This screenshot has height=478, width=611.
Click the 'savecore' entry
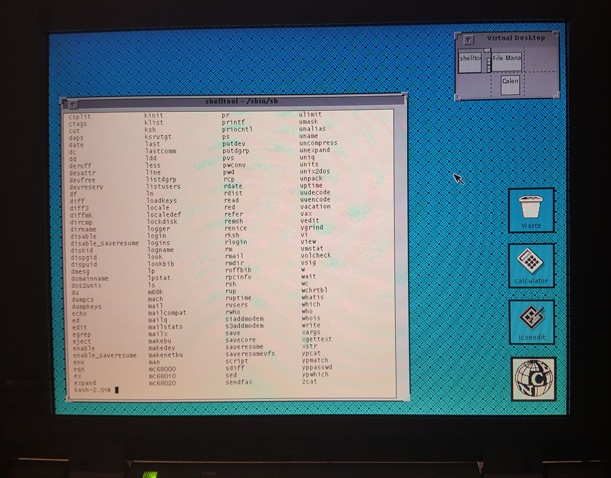(241, 340)
